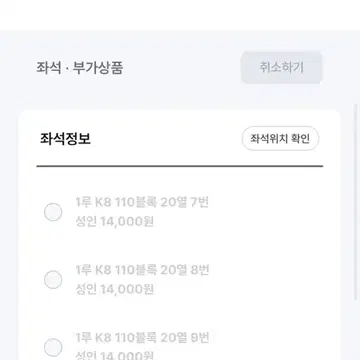
Task: Click the divider line below 좌석정보
Action: click(180, 166)
